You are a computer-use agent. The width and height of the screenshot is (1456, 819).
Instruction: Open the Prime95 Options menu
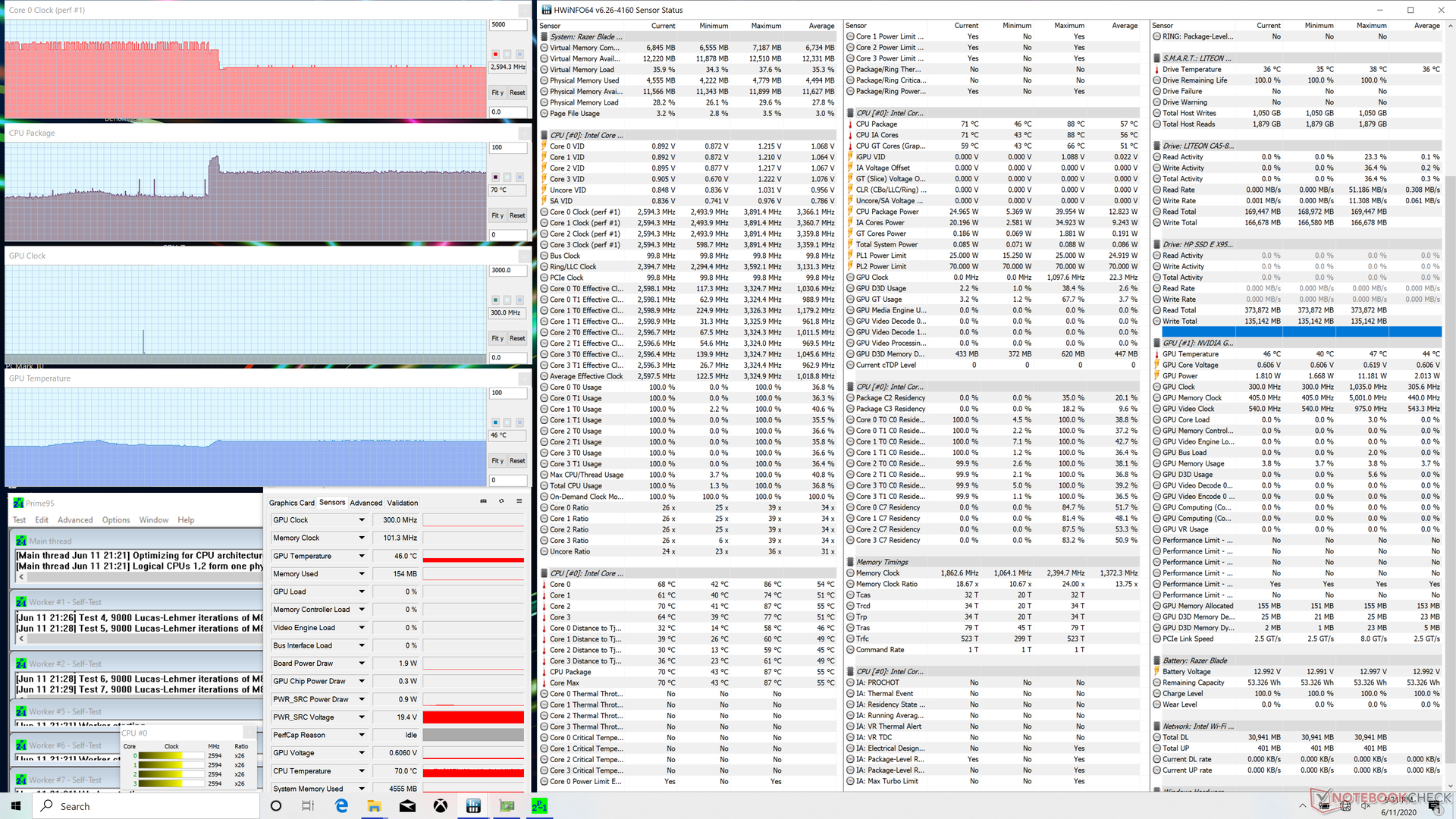116,520
